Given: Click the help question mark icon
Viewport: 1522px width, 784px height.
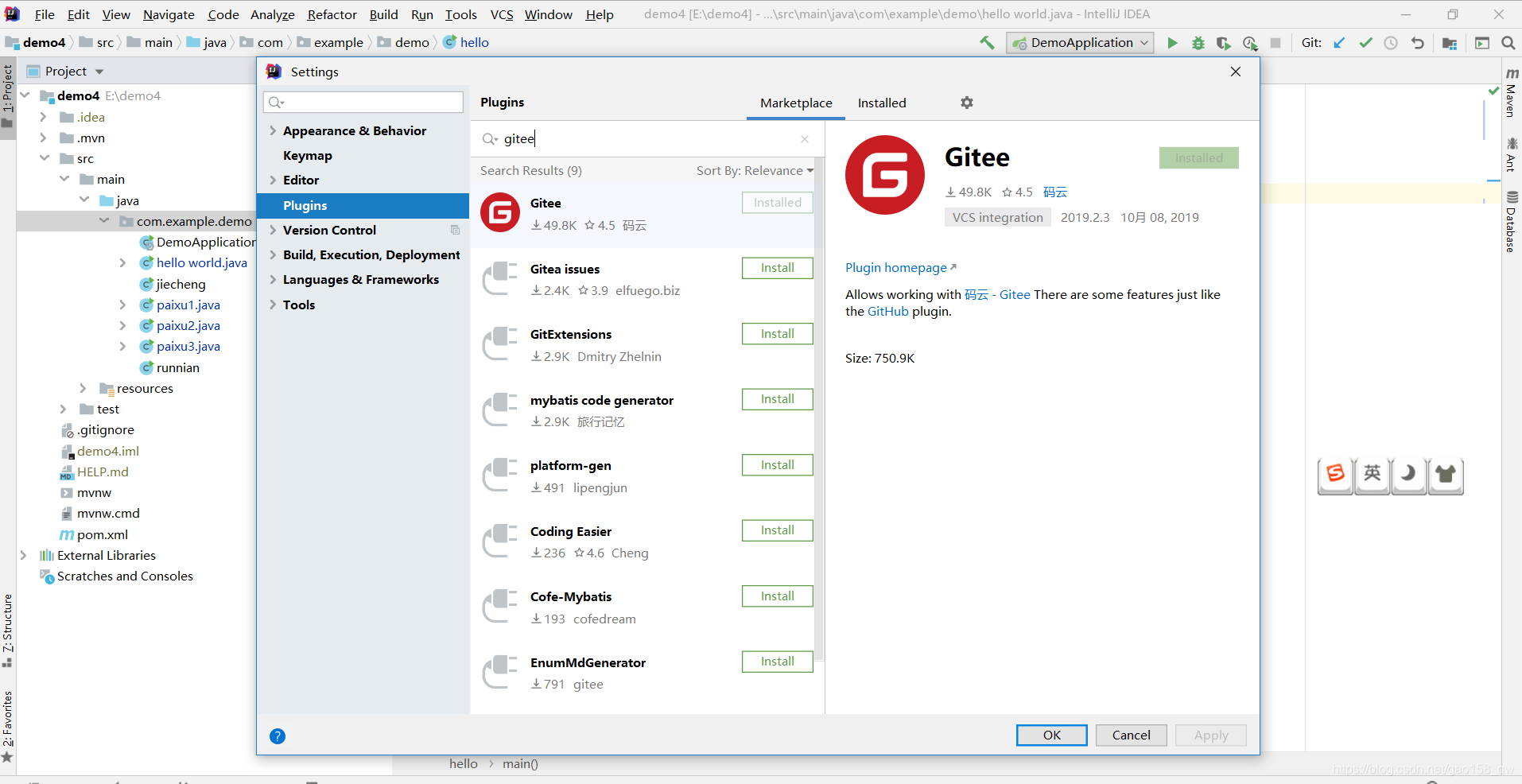Looking at the screenshot, I should 278,736.
